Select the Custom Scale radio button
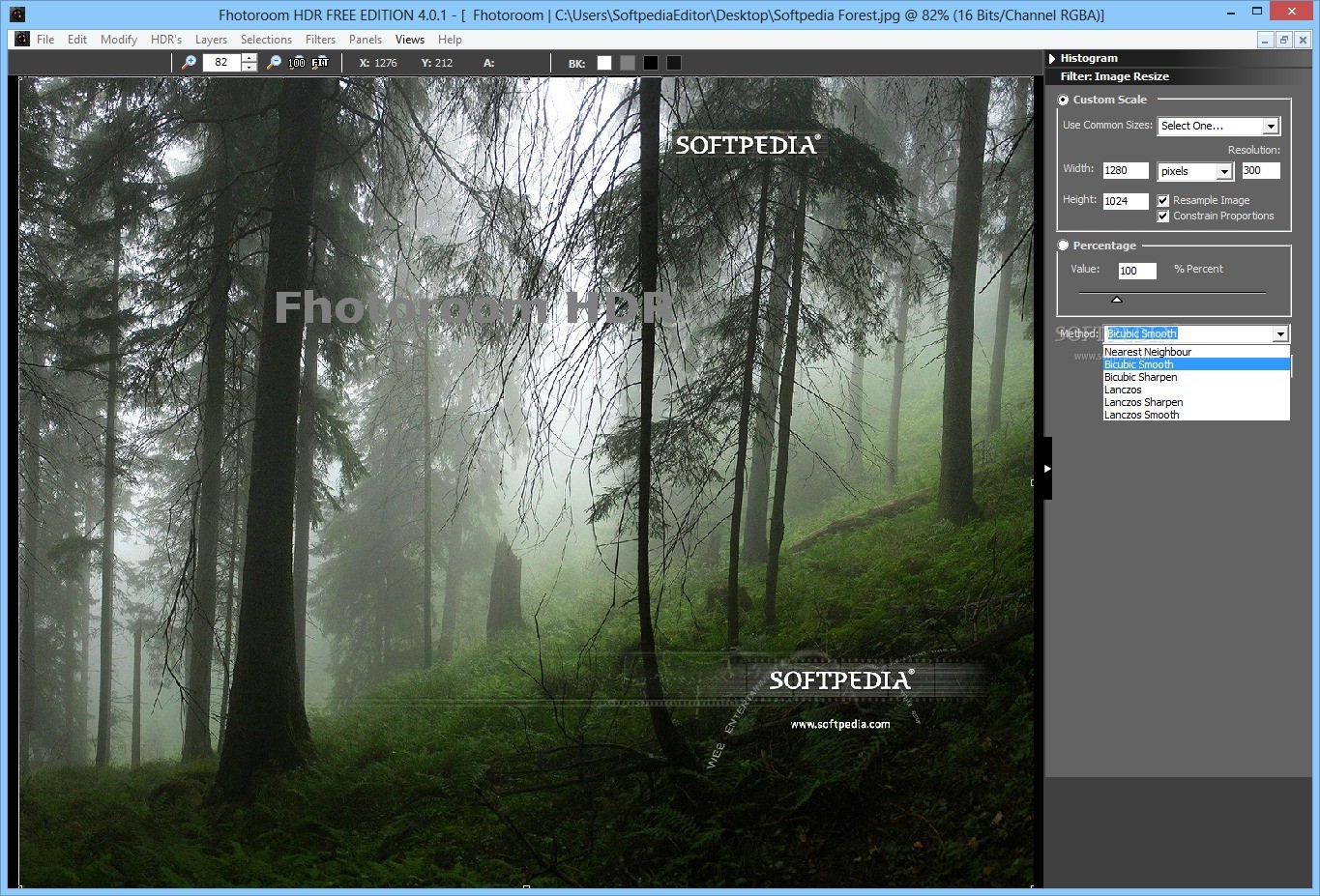1320x896 pixels. tap(1064, 100)
